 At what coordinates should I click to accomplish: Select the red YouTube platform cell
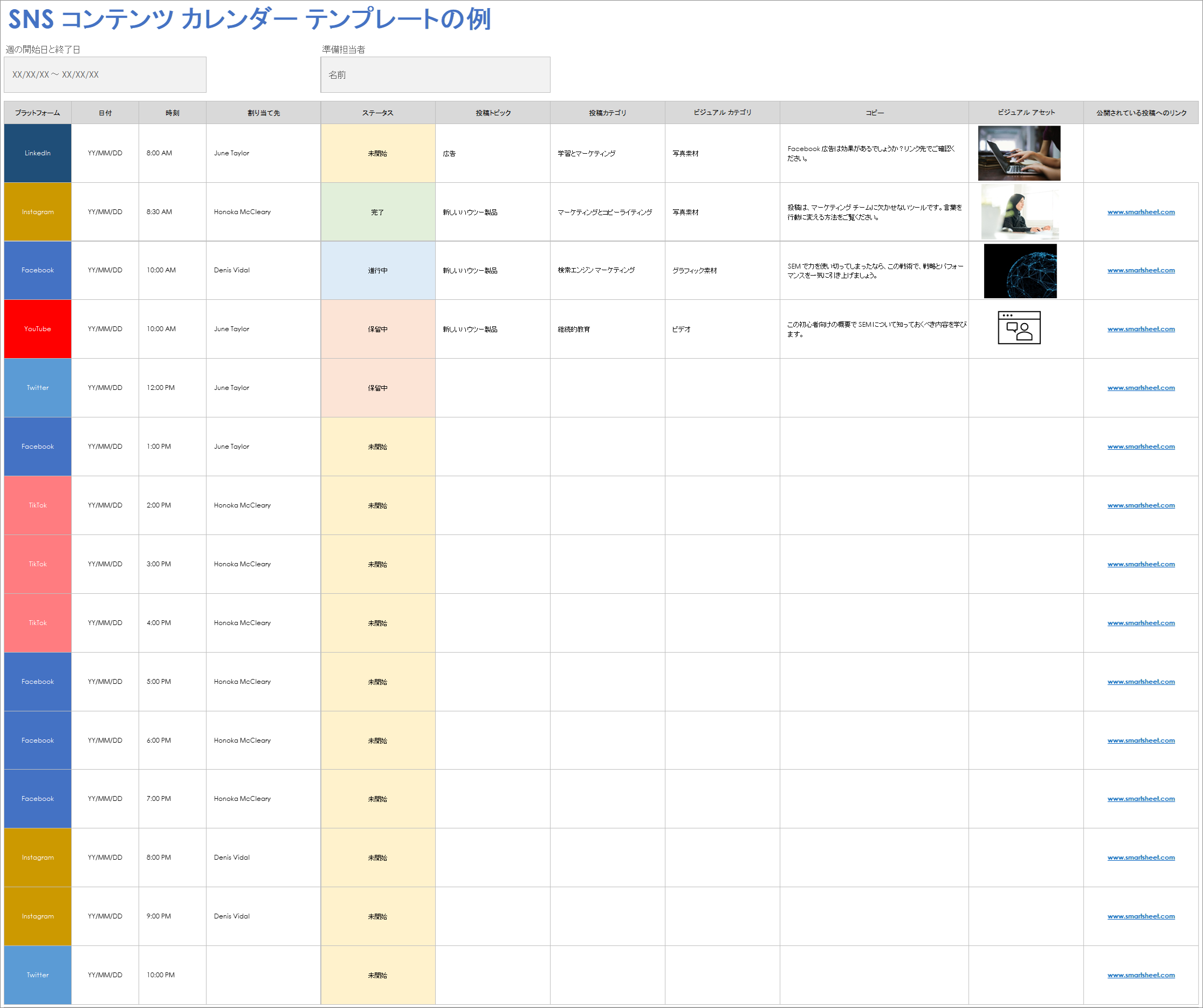click(37, 329)
